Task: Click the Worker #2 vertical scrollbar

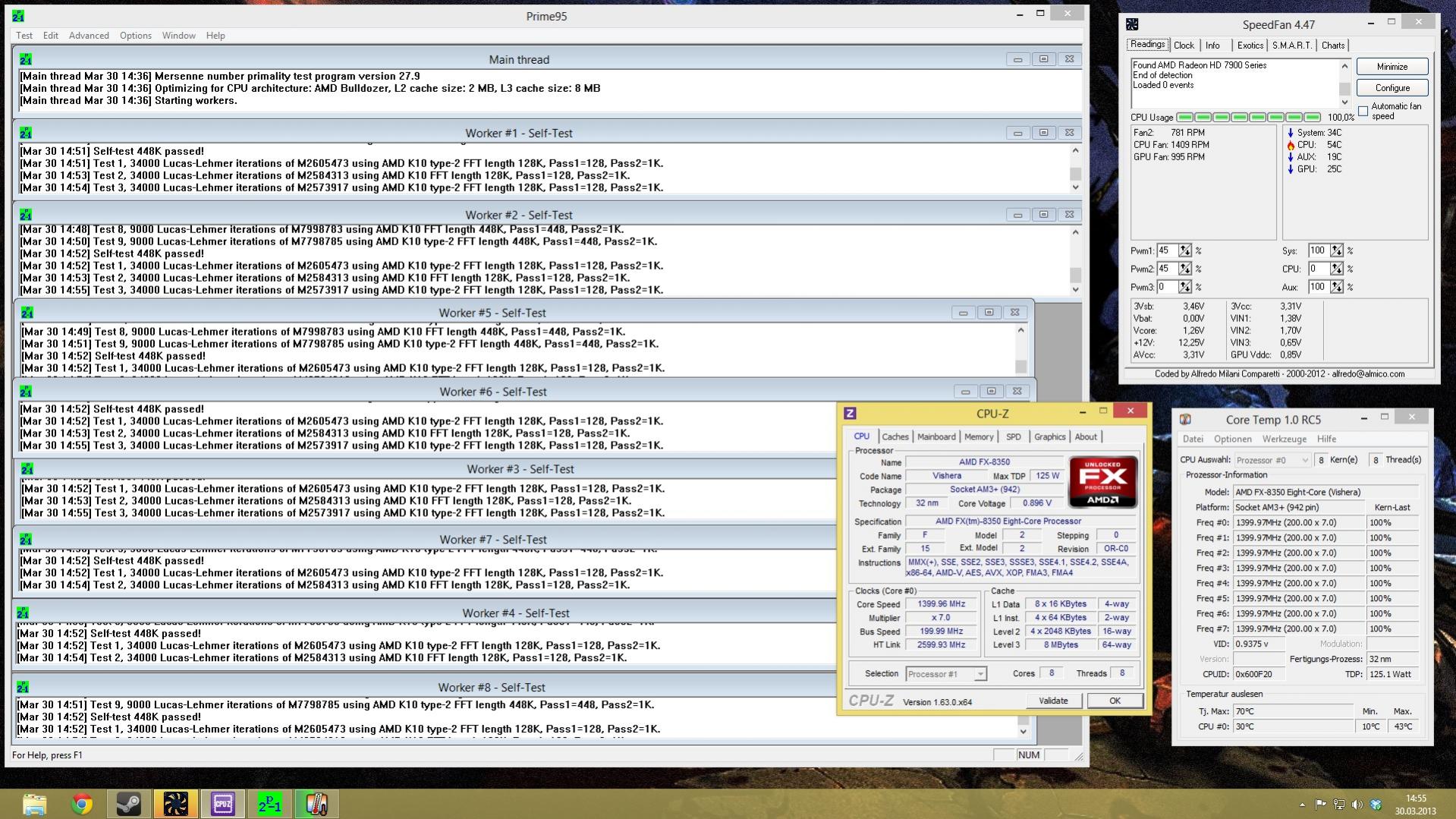Action: 1075,260
